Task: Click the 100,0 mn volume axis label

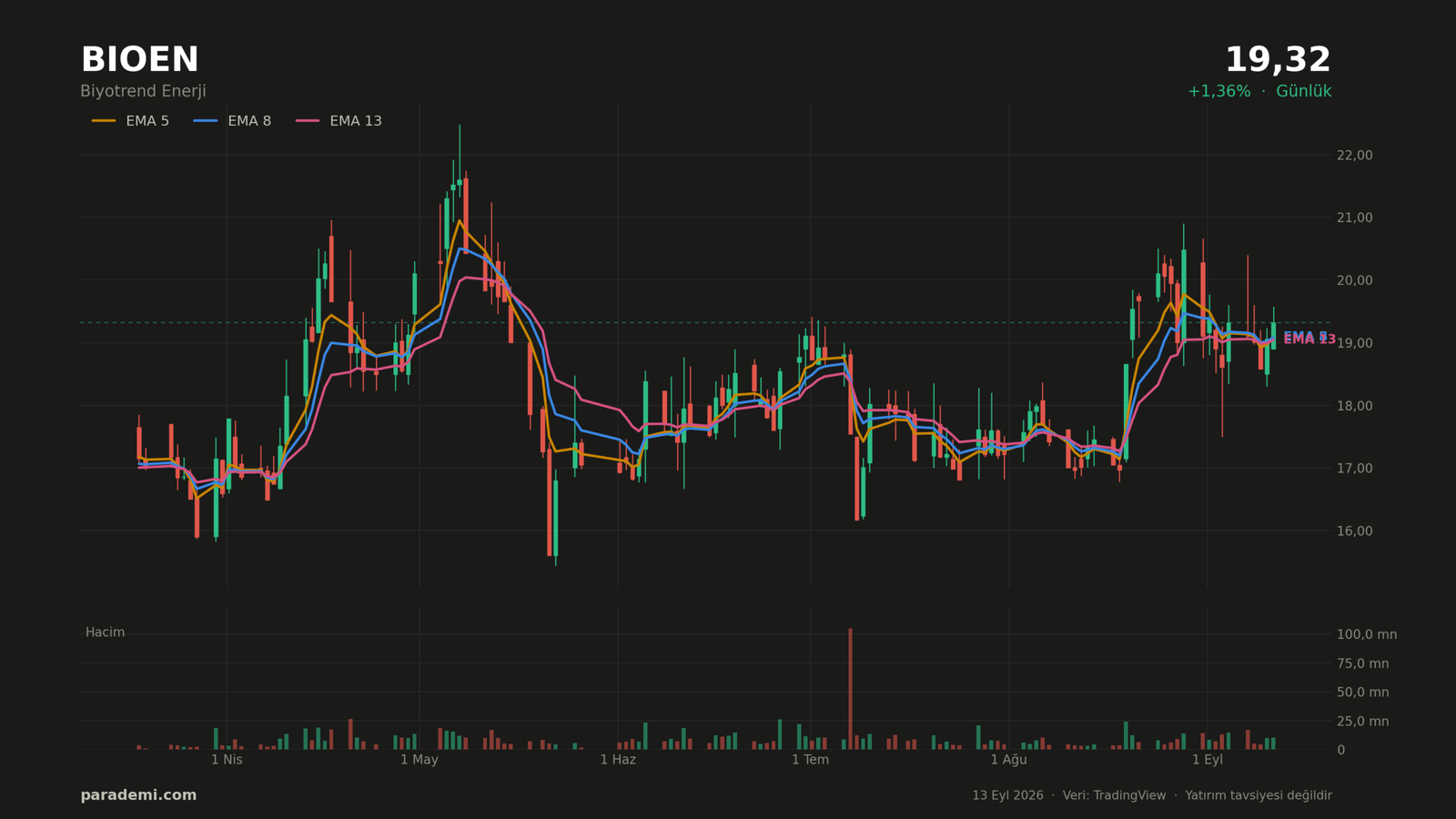Action: 1366,634
